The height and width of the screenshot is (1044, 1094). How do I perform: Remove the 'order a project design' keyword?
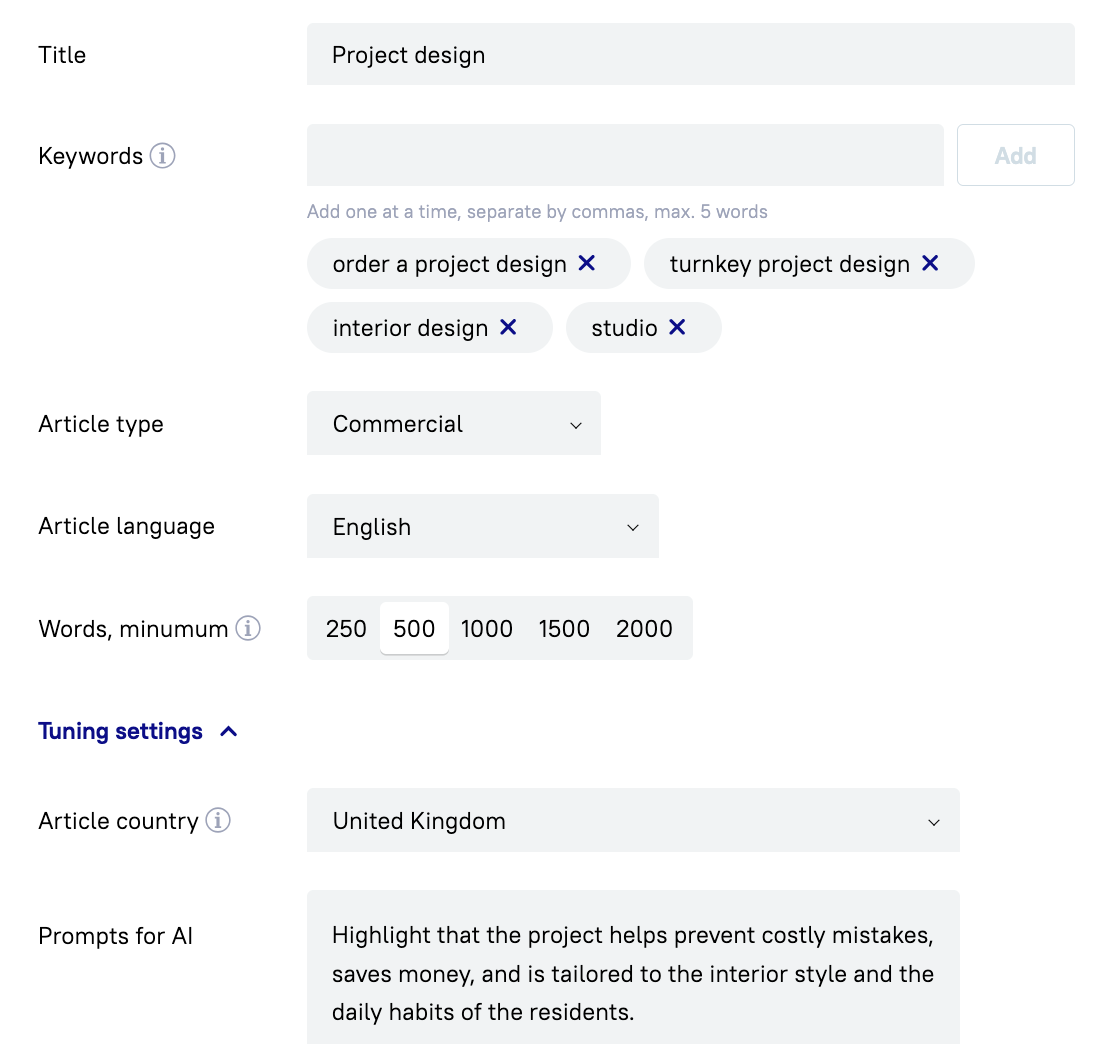click(587, 263)
